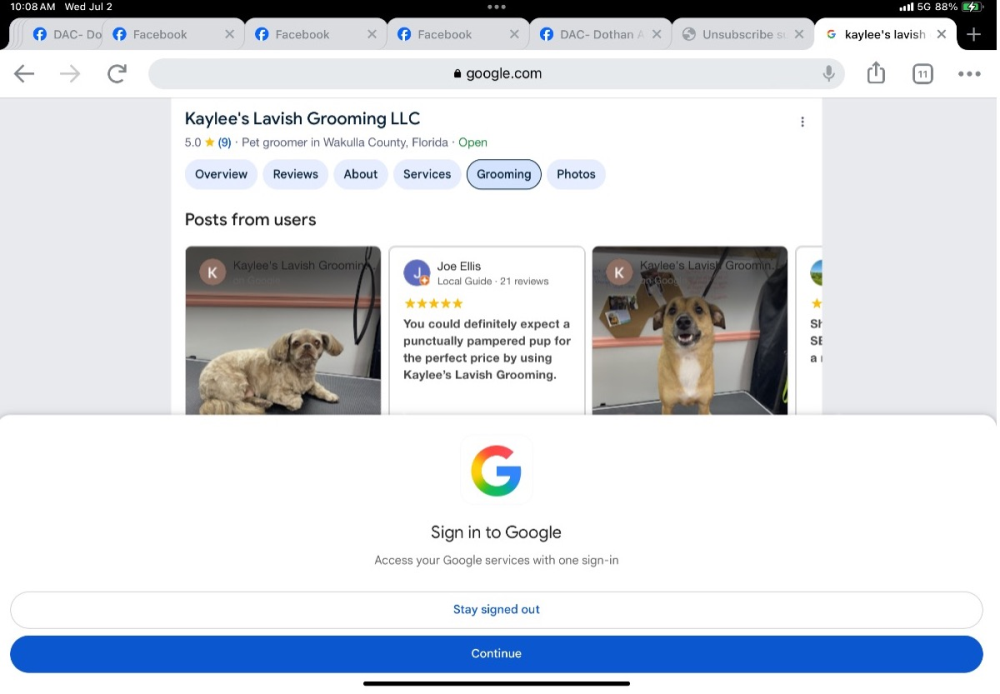Open the browser three-dot menu
Screen dimensions: 1000x694
point(969,74)
